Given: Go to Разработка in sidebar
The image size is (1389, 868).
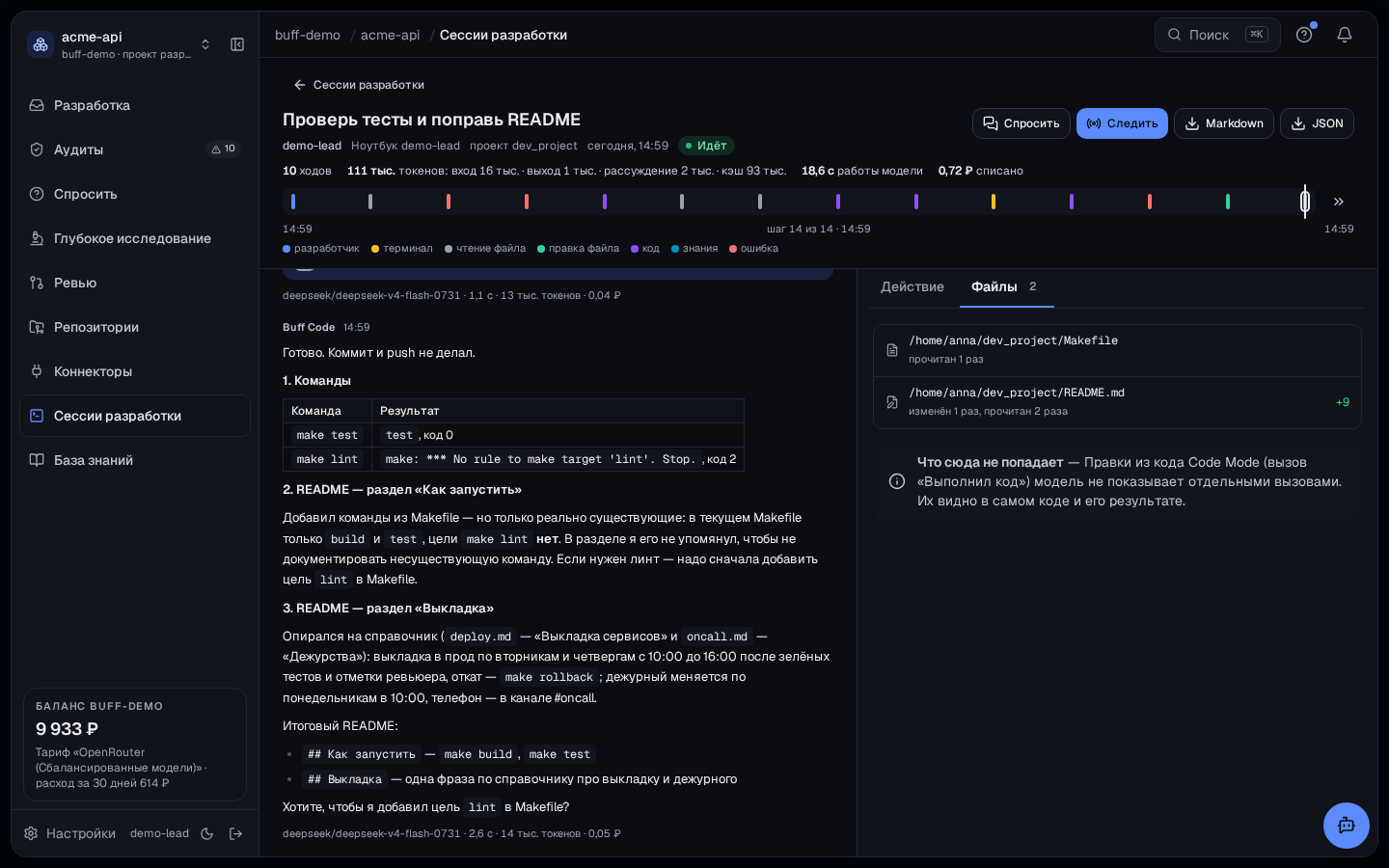Looking at the screenshot, I should tap(135, 105).
